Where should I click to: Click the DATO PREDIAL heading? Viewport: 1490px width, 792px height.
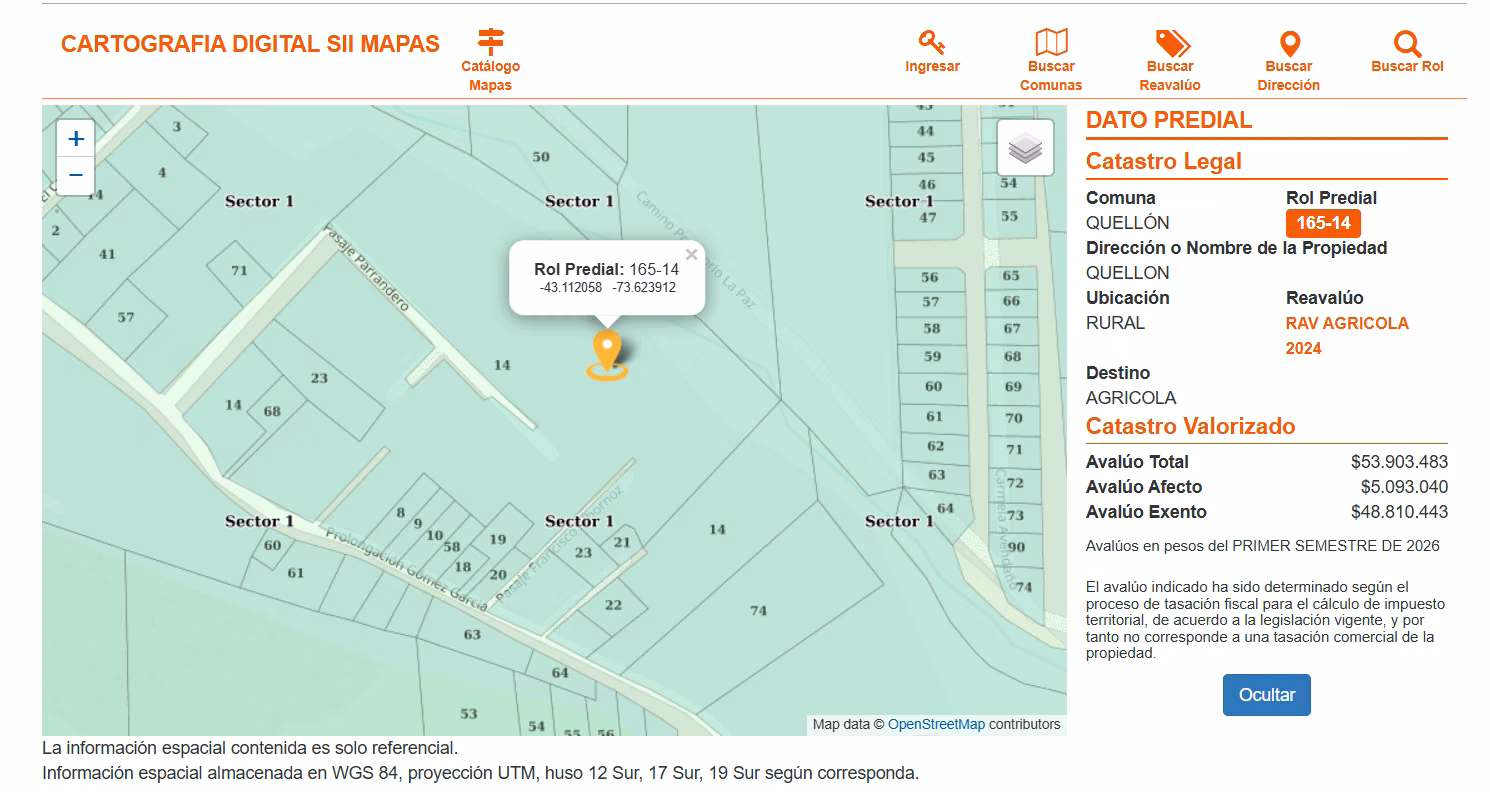click(x=1168, y=120)
